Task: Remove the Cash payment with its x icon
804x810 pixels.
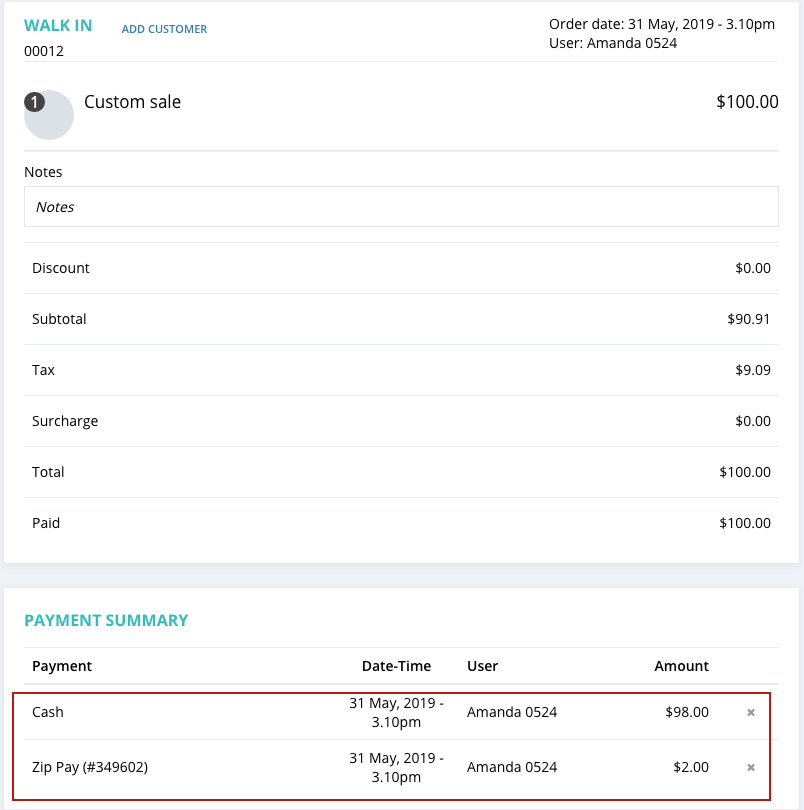Action: tap(751, 712)
